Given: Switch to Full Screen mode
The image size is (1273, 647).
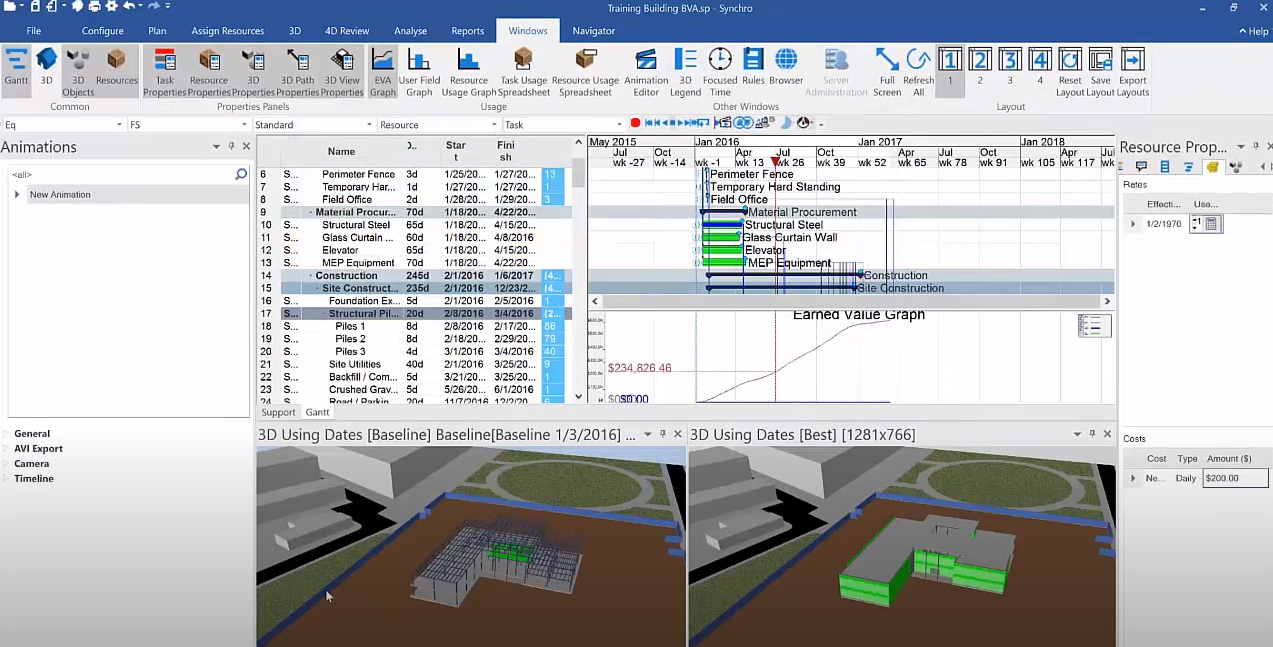Looking at the screenshot, I should tap(887, 72).
